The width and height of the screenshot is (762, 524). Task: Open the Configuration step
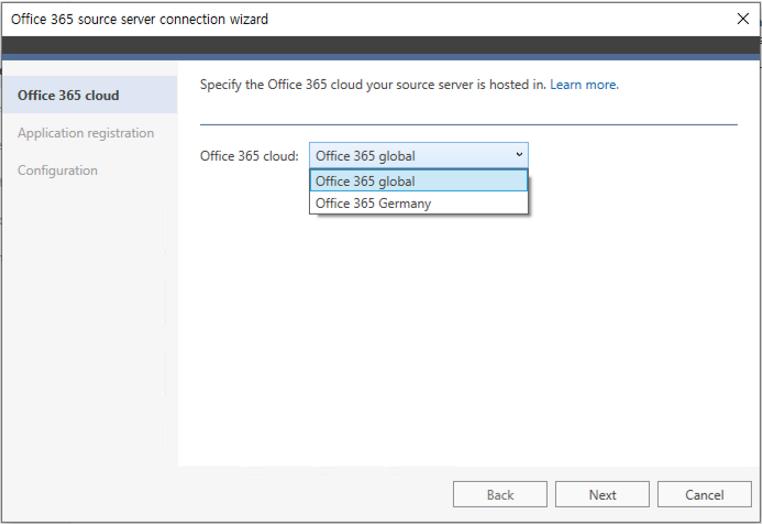pyautogui.click(x=58, y=170)
